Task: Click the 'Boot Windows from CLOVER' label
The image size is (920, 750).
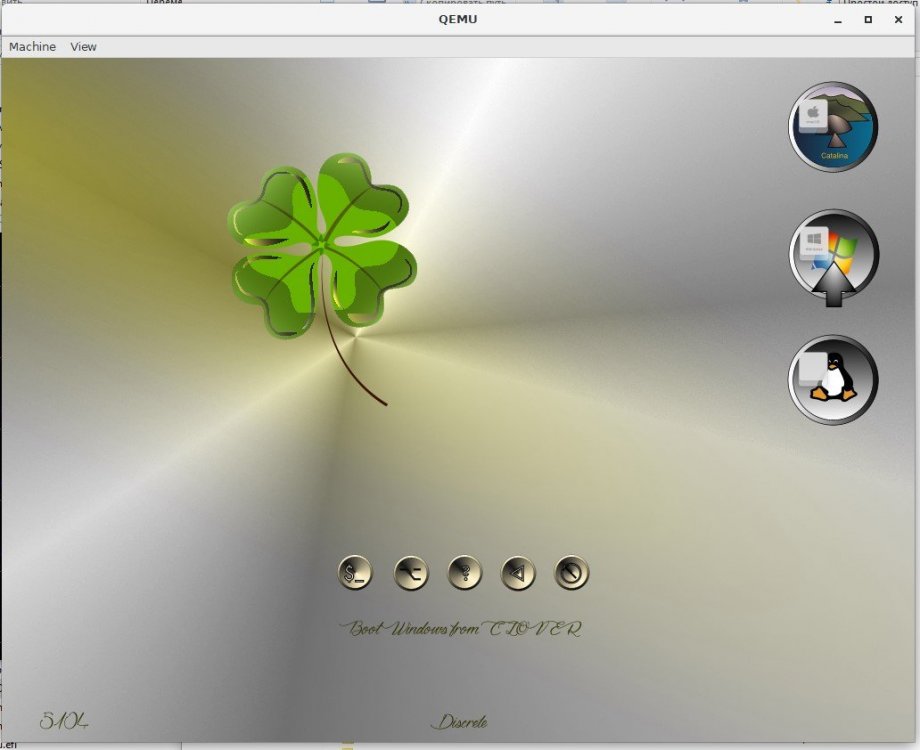Action: (461, 629)
